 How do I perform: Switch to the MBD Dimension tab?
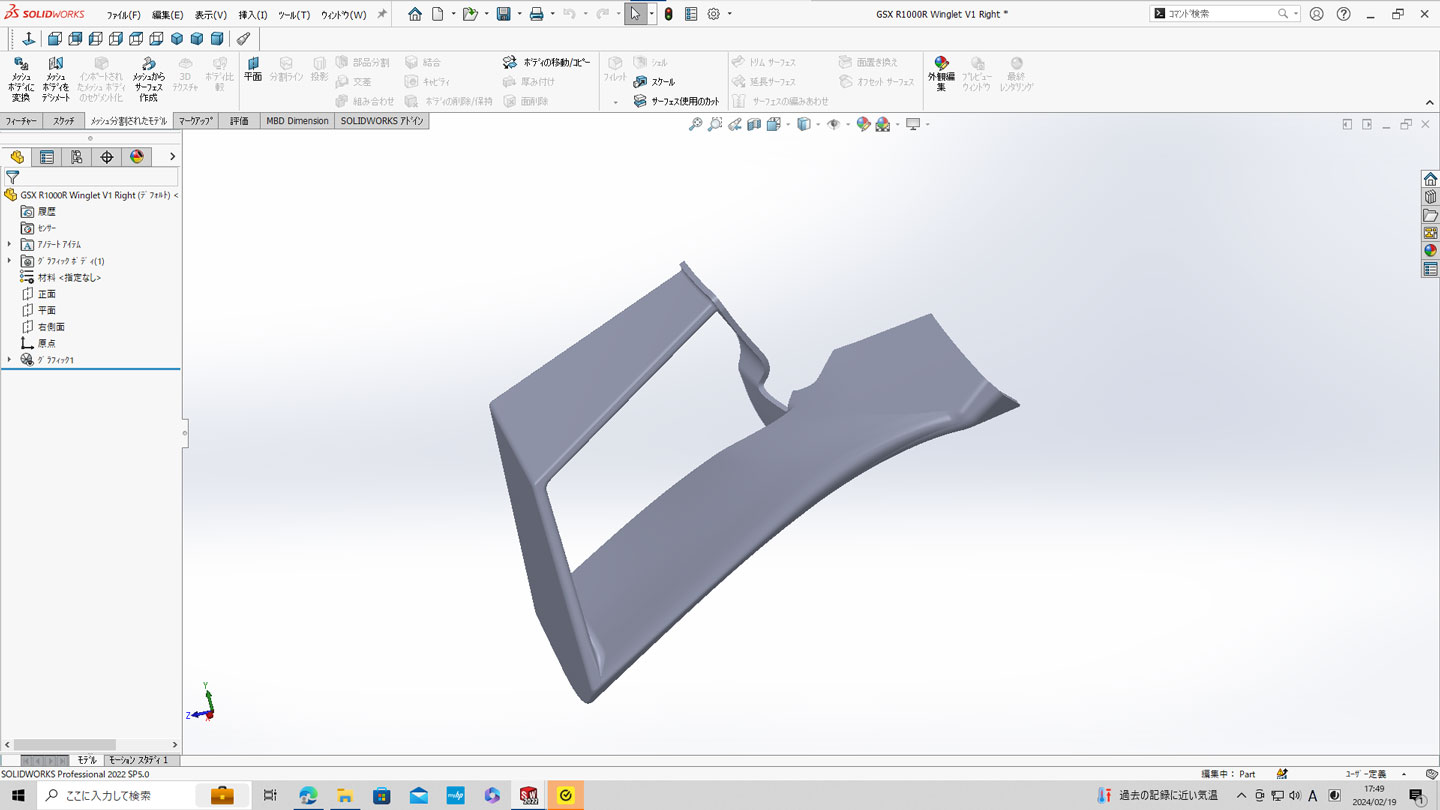[x=297, y=121]
